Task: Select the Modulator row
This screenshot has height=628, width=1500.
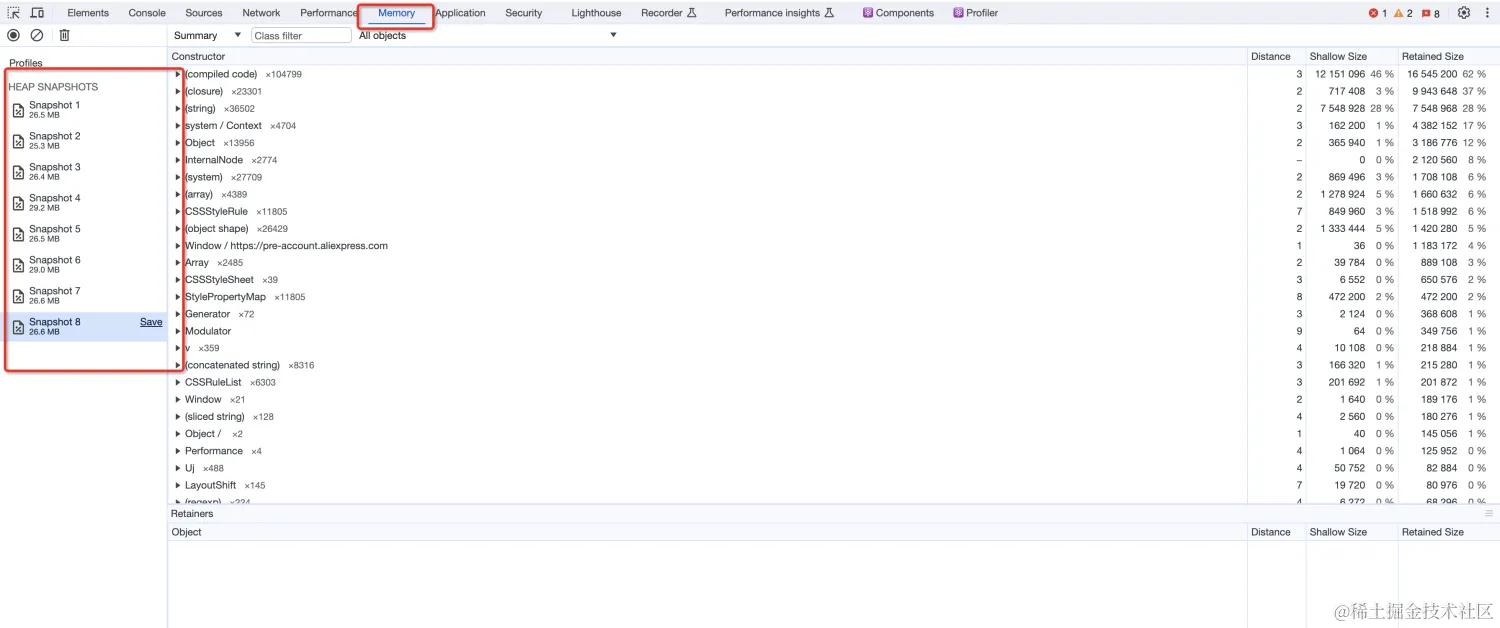Action: pos(833,331)
